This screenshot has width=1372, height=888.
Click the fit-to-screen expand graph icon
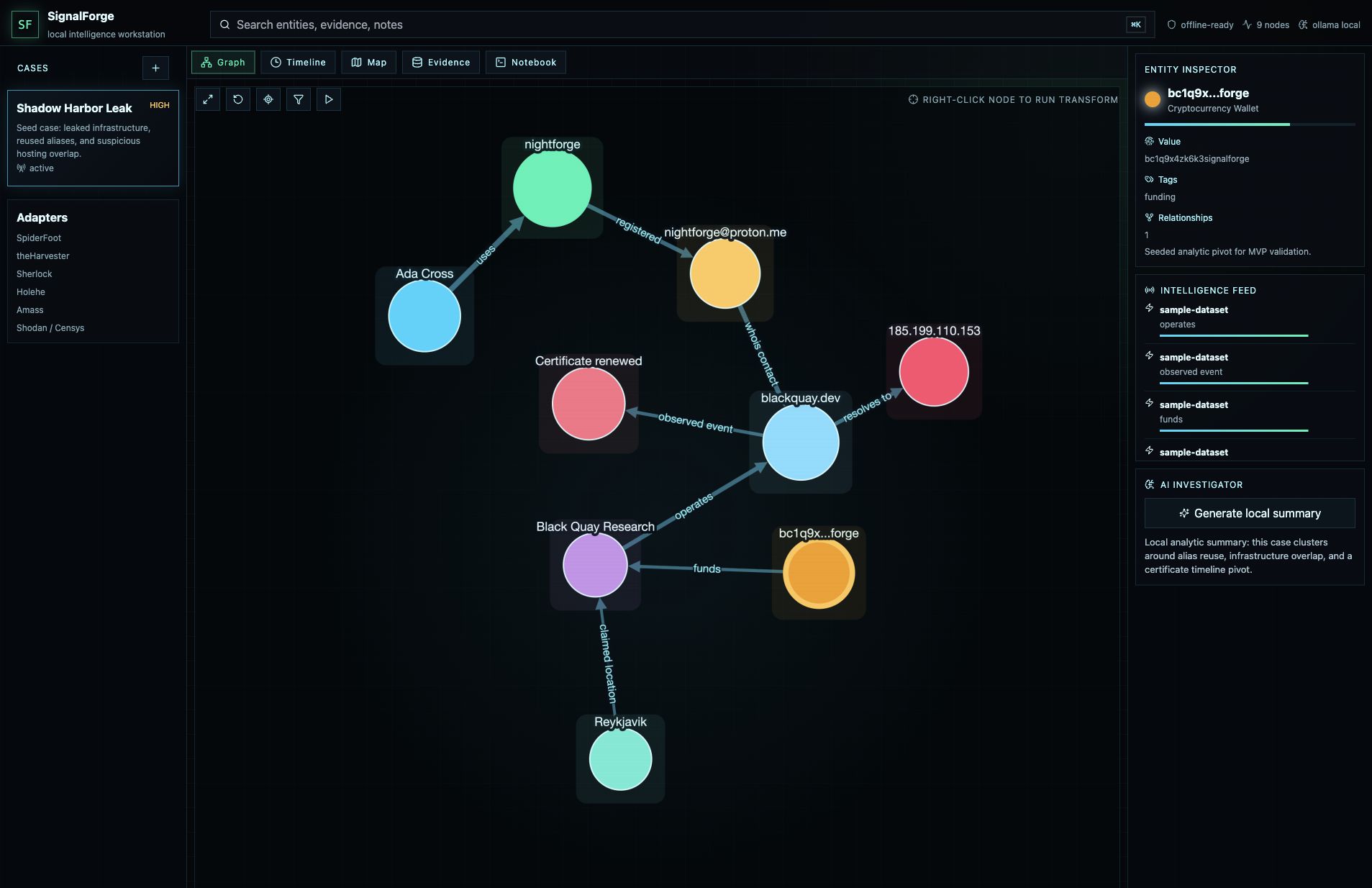pyautogui.click(x=208, y=99)
